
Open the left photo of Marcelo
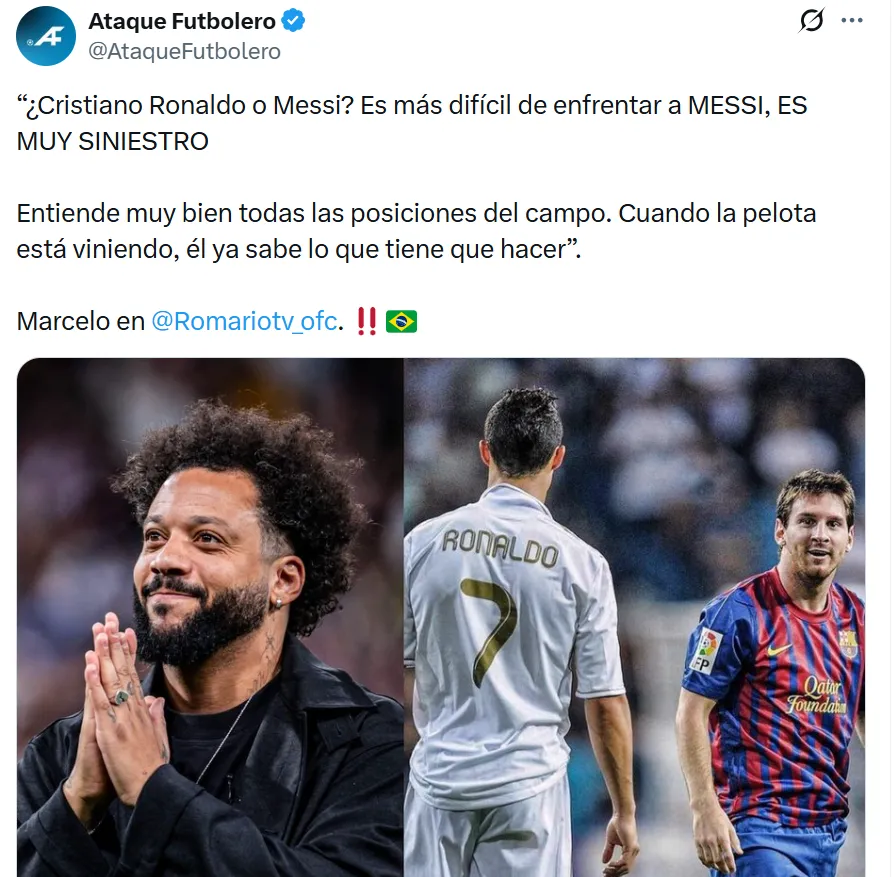pyautogui.click(x=210, y=617)
